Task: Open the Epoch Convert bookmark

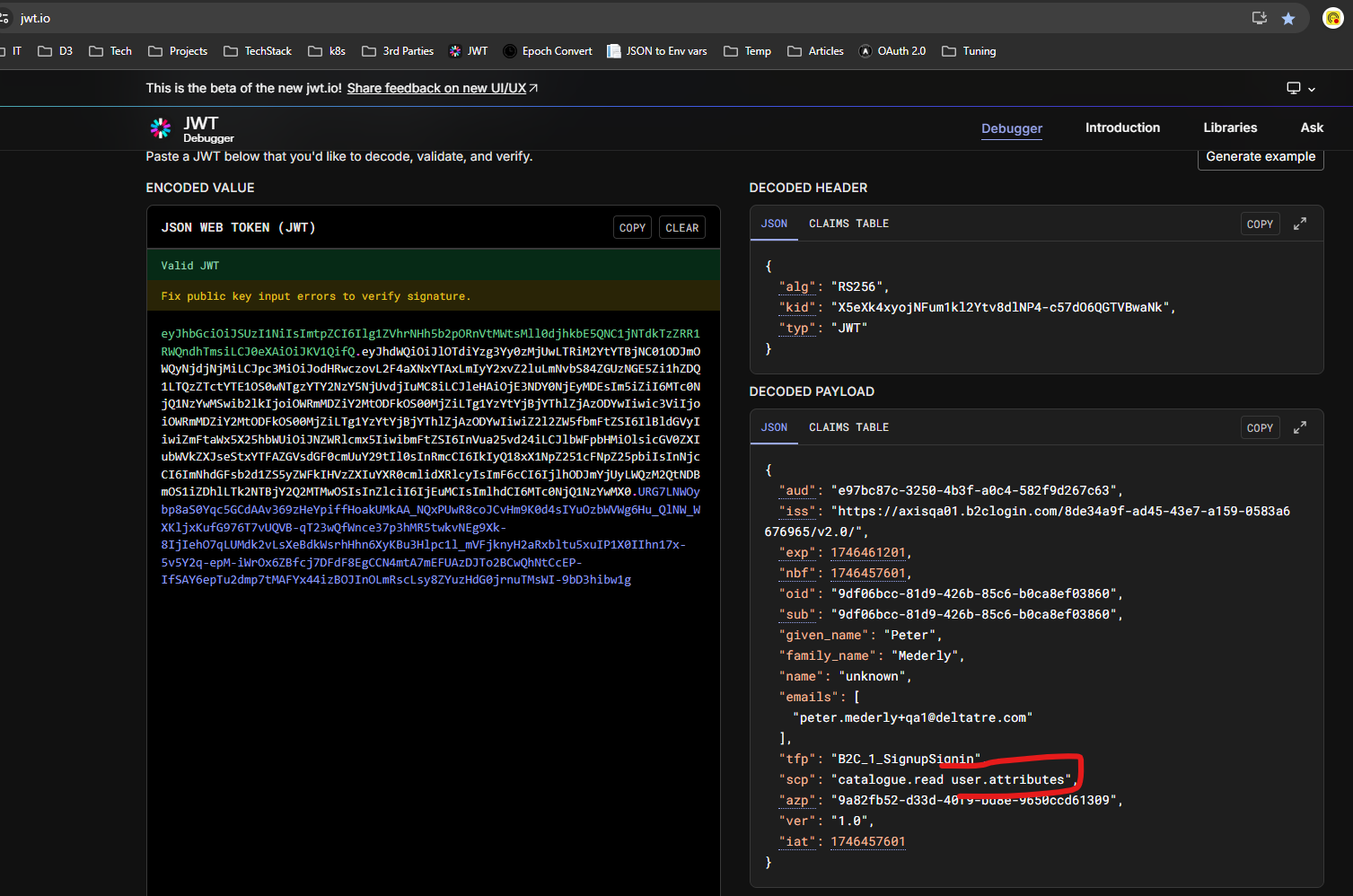Action: coord(548,51)
